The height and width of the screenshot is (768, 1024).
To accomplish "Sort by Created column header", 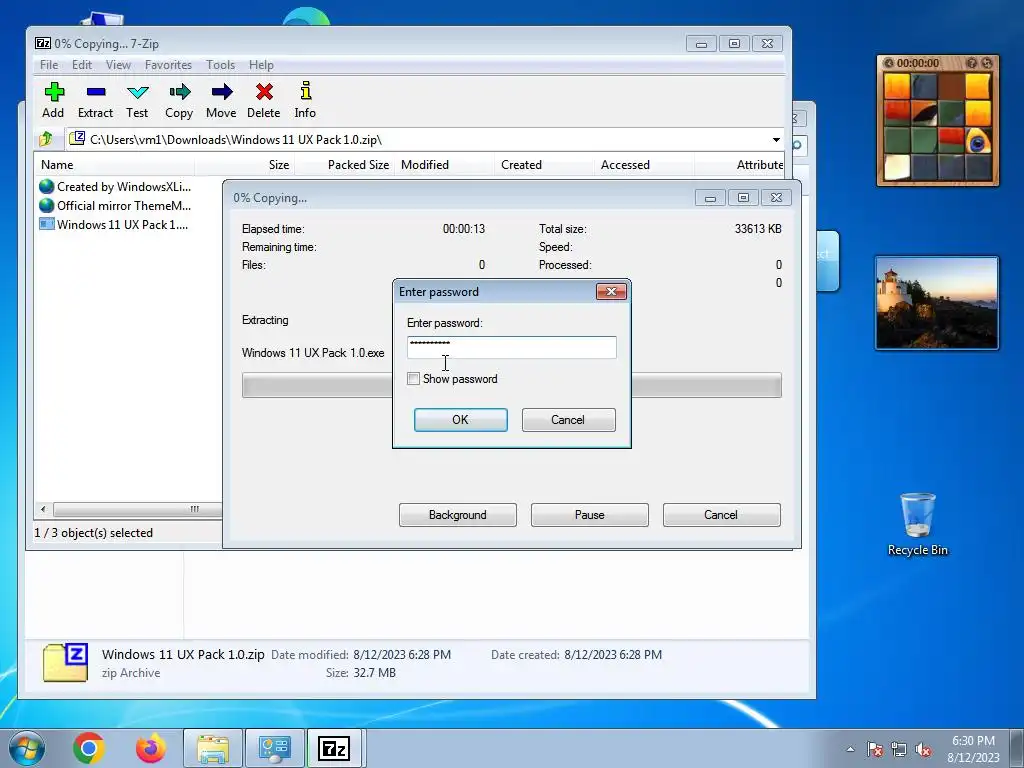I will [543, 165].
